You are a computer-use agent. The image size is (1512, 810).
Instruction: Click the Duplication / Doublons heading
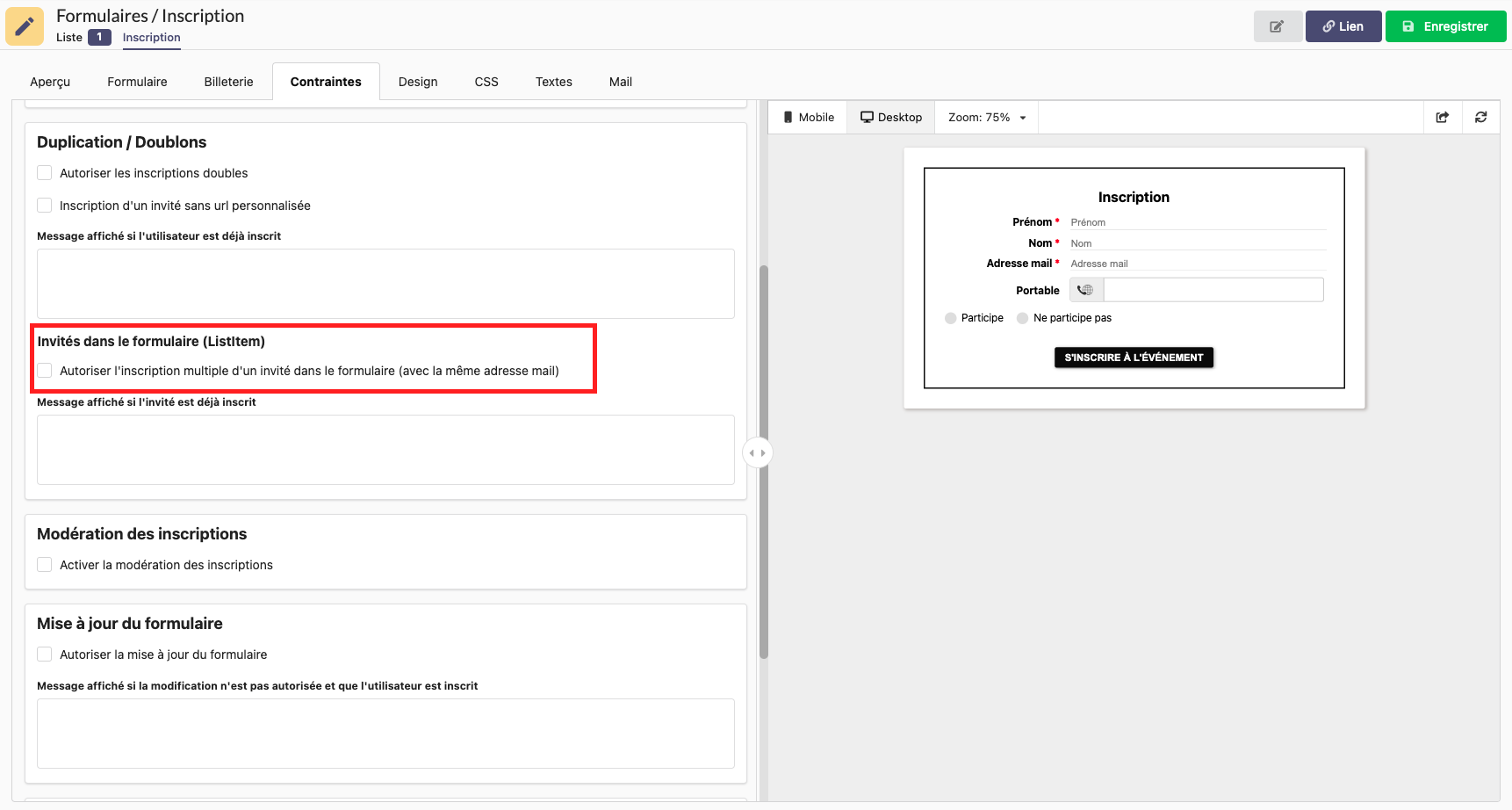tap(122, 142)
